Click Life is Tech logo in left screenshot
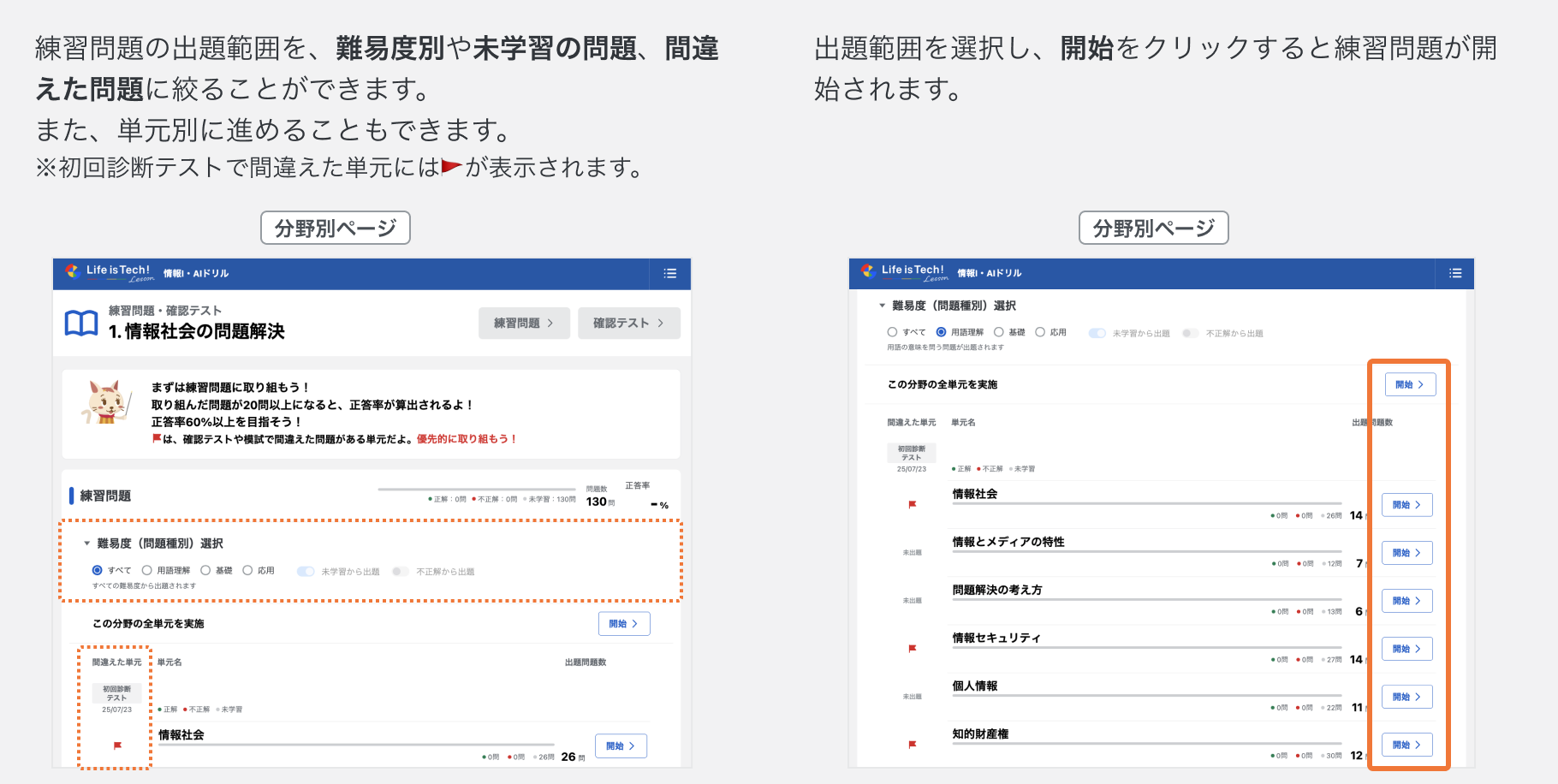Image resolution: width=1558 pixels, height=784 pixels. pos(110,273)
